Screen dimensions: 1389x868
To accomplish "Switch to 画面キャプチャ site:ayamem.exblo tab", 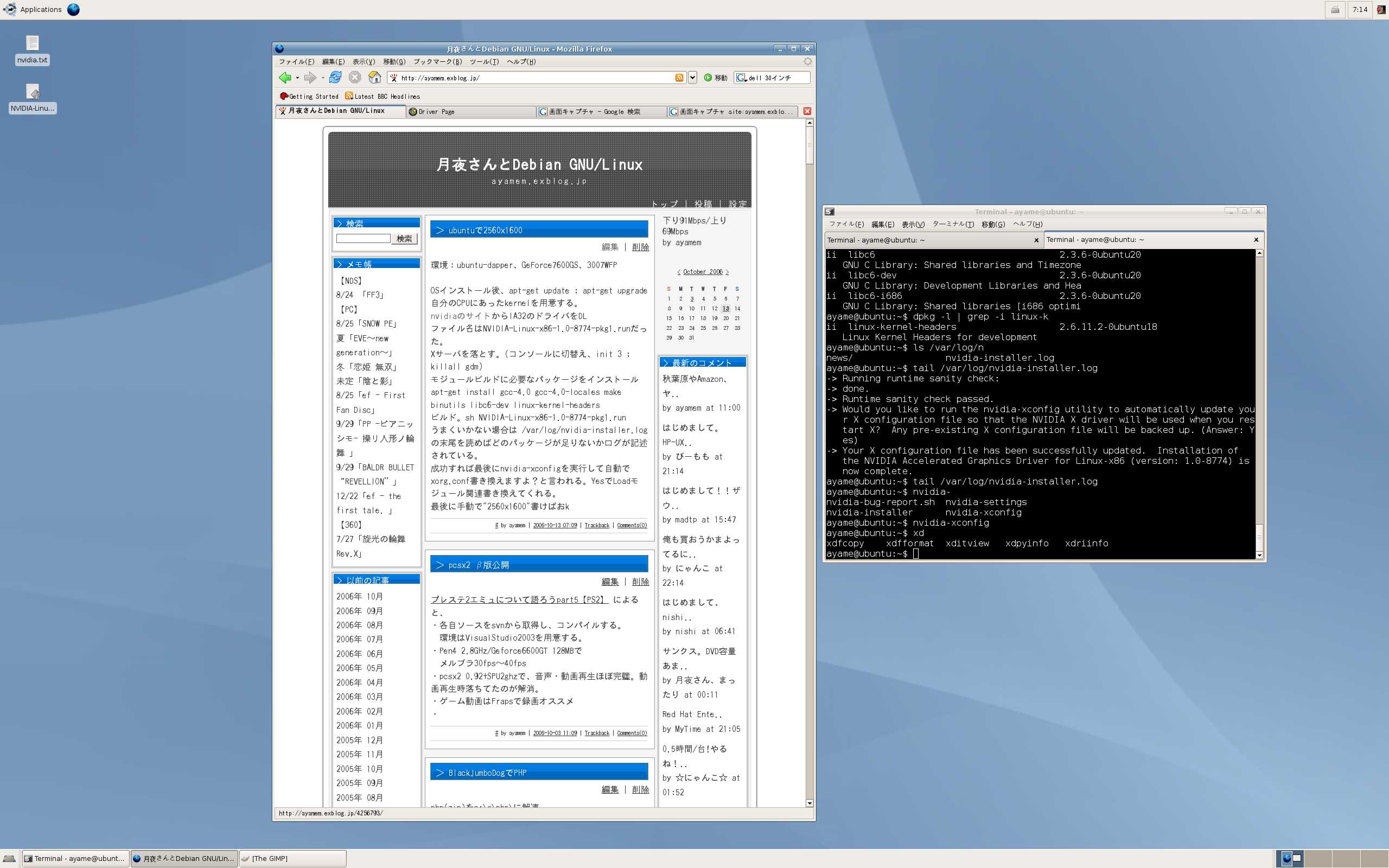I will pos(732,112).
